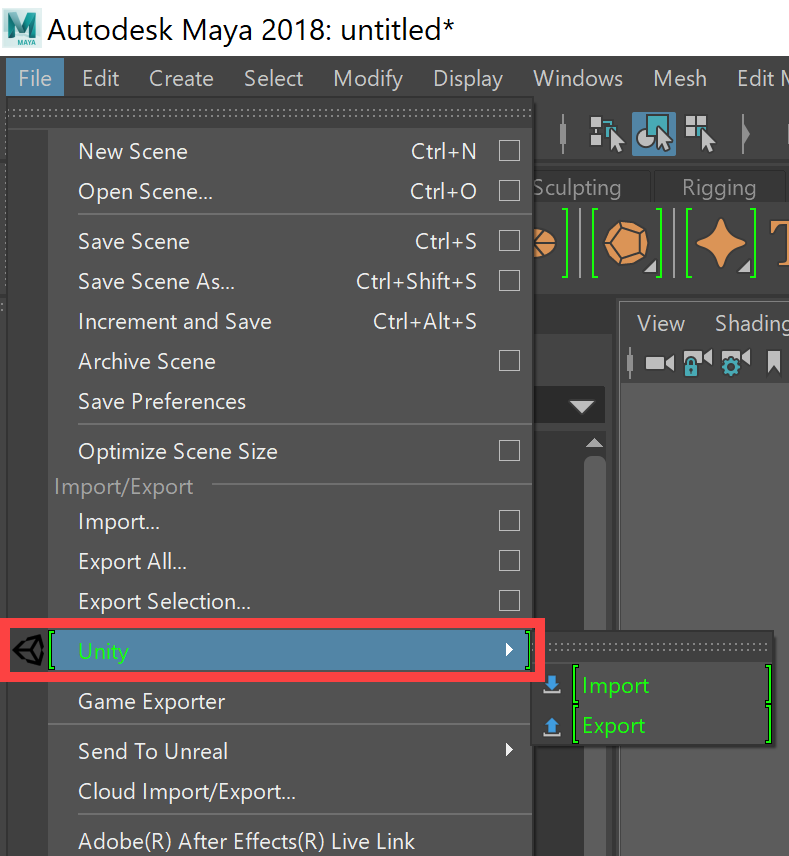Open Import options box

click(x=509, y=521)
